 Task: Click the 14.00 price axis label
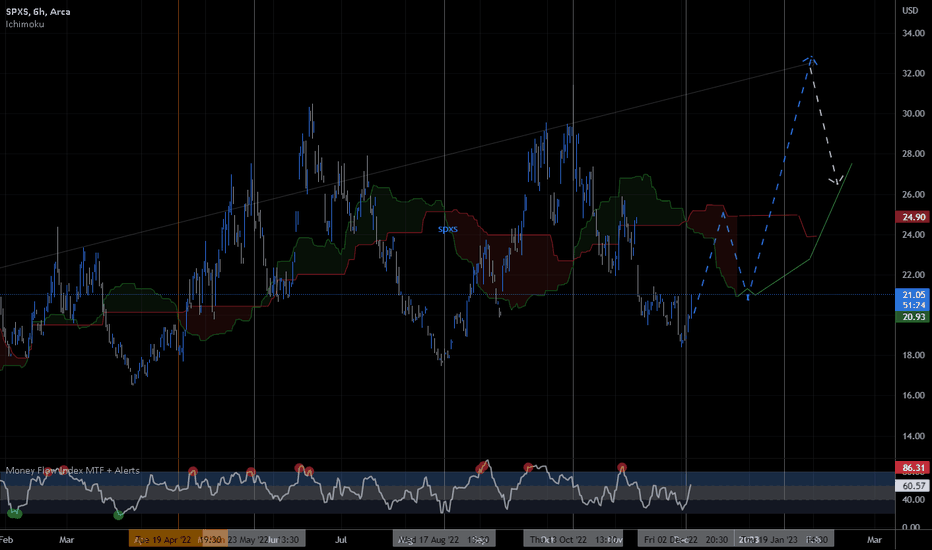click(x=913, y=436)
